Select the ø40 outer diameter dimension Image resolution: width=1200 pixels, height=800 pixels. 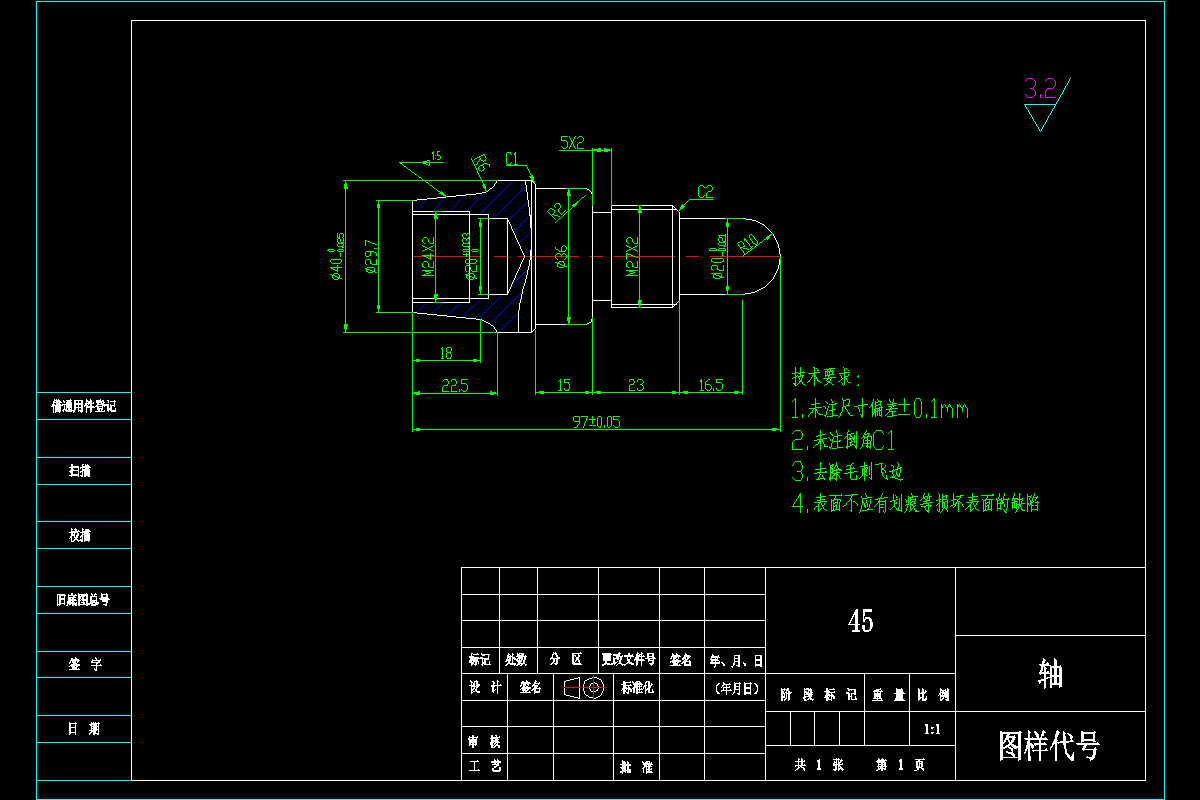(x=338, y=257)
